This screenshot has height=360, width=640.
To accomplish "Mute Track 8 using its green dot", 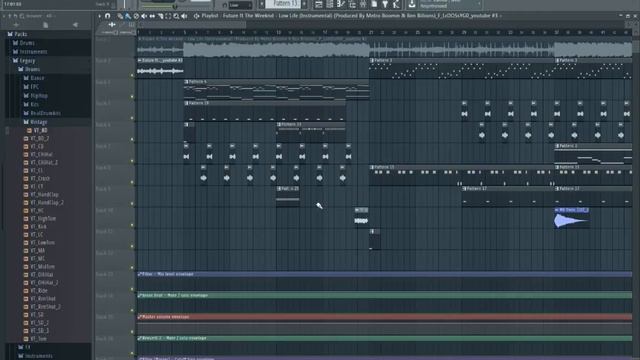I will 132,182.
